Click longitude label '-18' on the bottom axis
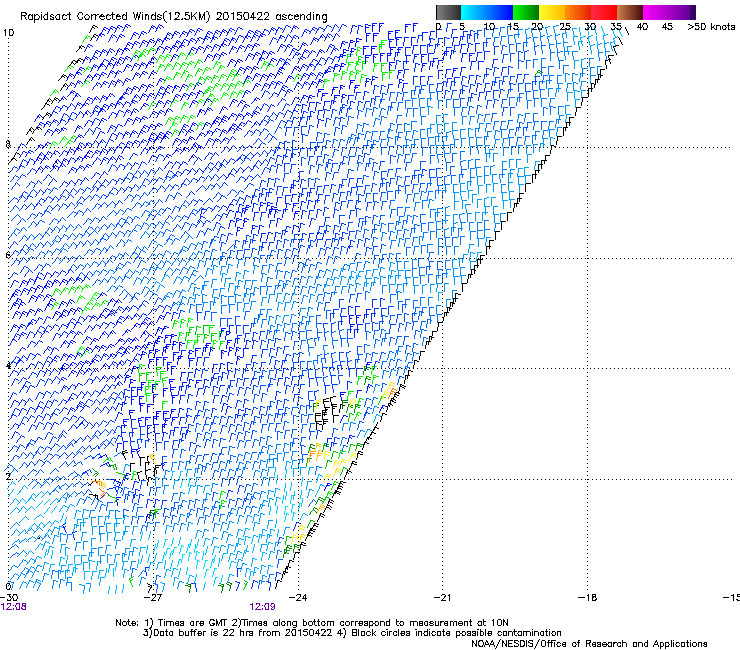The image size is (740, 650). (x=587, y=597)
